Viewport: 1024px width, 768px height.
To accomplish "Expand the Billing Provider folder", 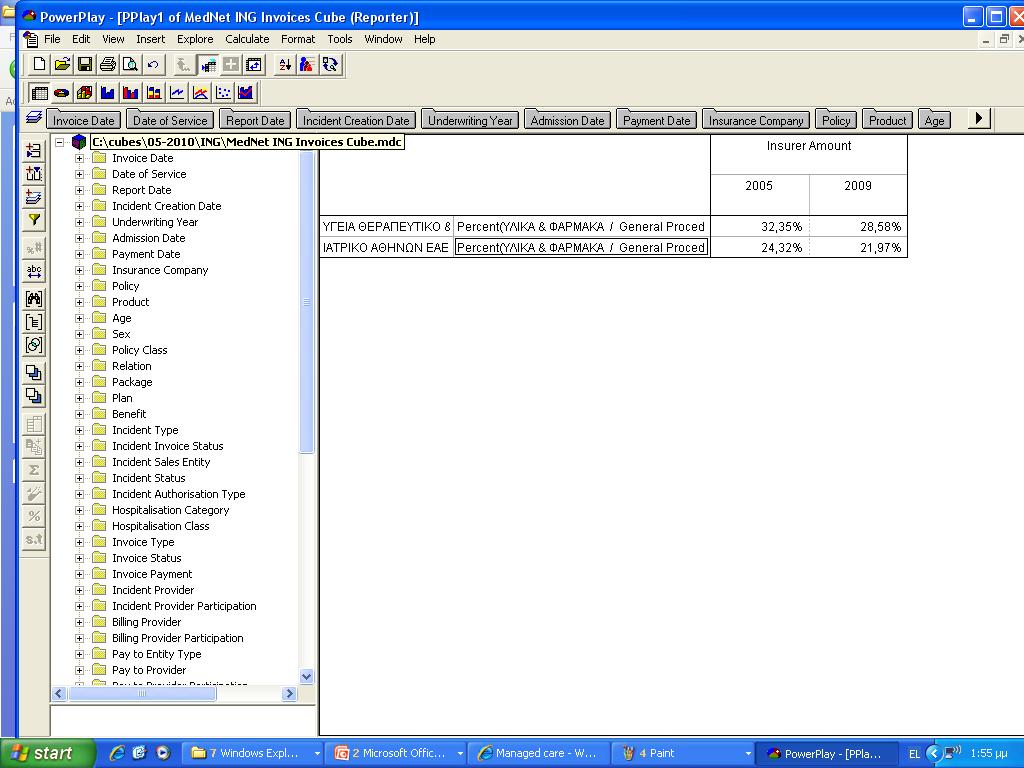I will click(79, 622).
